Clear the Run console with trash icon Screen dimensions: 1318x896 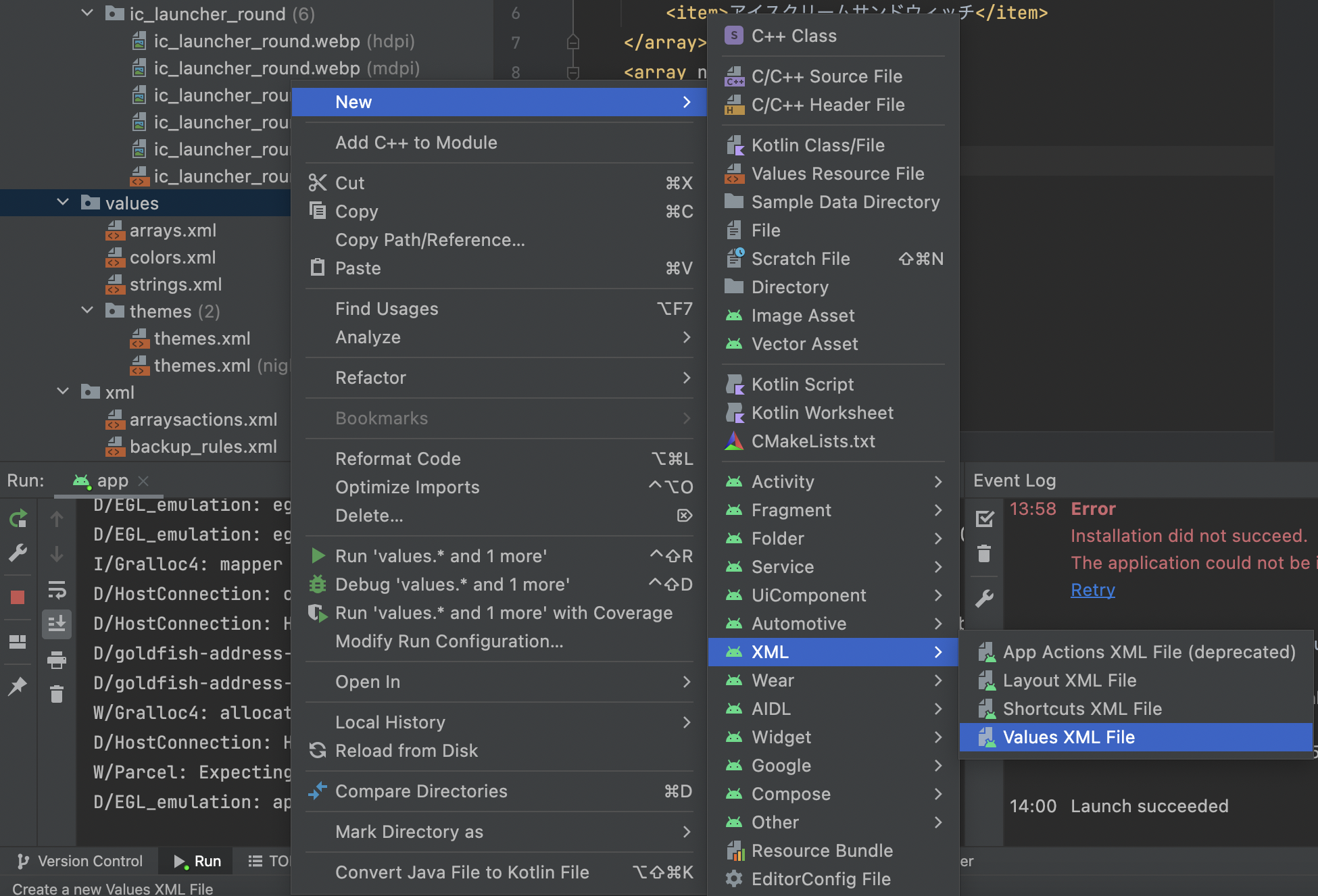tap(57, 694)
